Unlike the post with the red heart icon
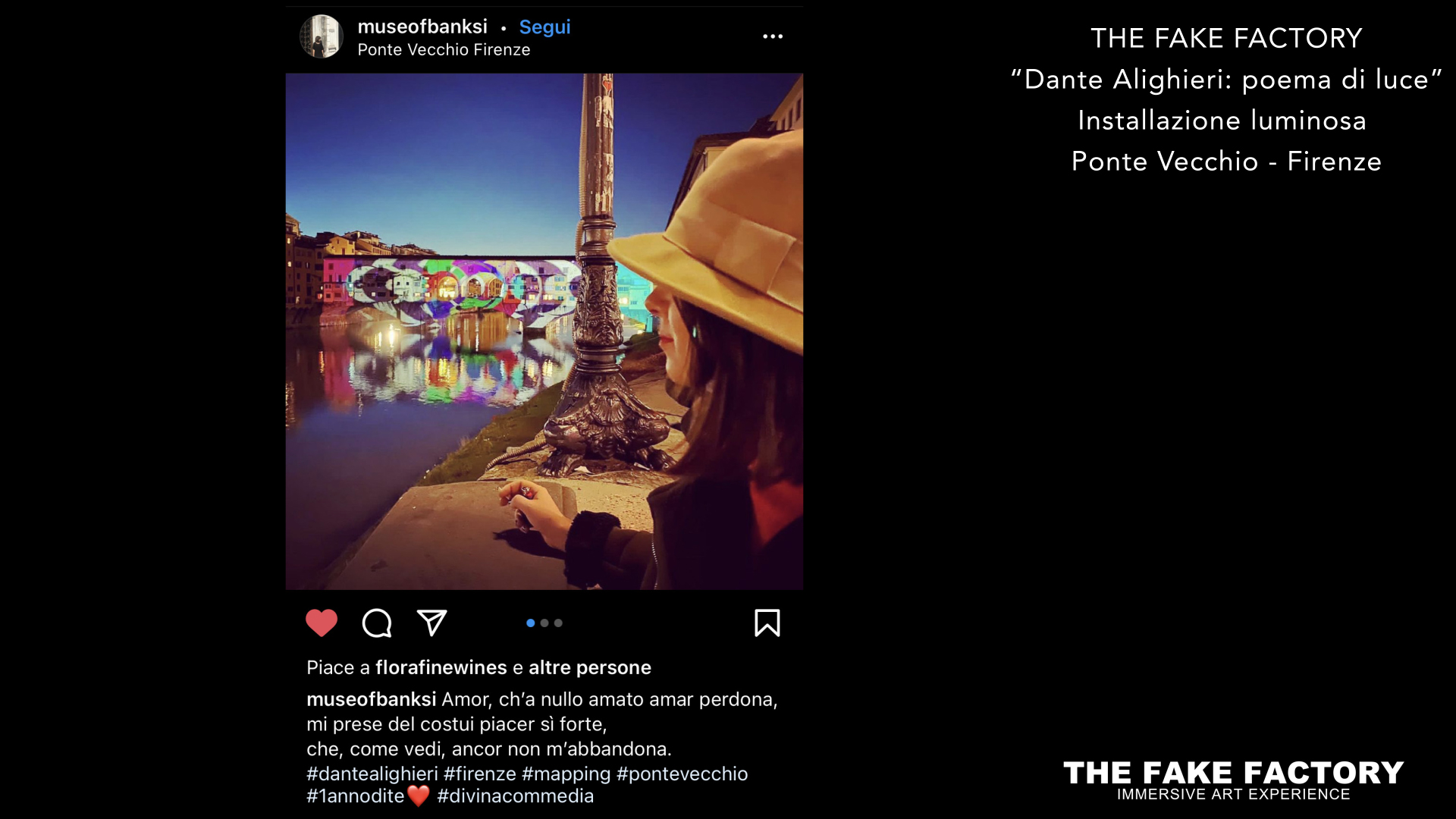The width and height of the screenshot is (1456, 819). (322, 623)
